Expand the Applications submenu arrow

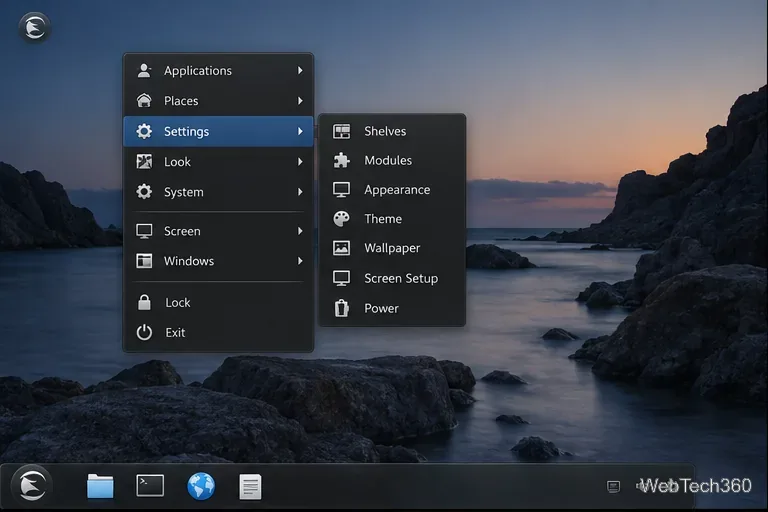coord(300,71)
